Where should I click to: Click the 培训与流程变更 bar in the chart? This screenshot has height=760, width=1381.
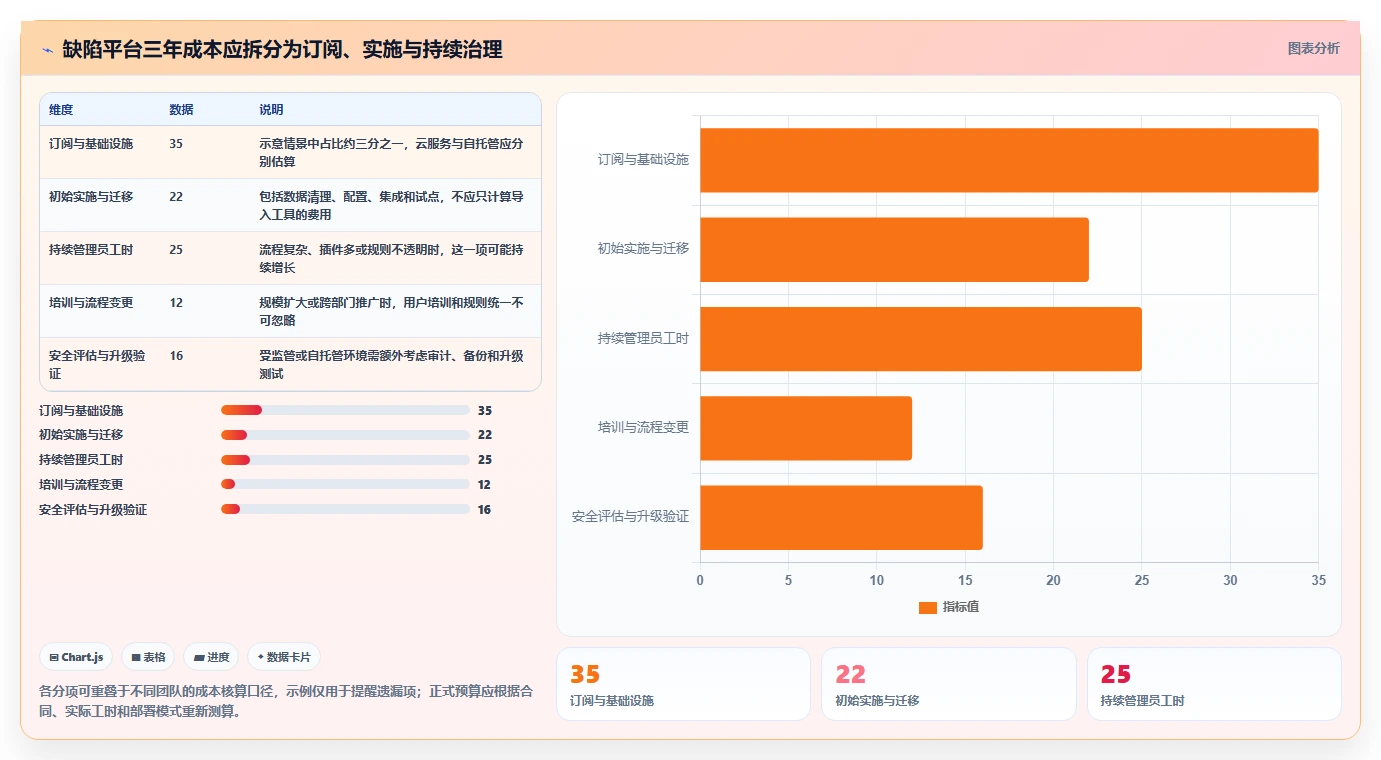[806, 428]
